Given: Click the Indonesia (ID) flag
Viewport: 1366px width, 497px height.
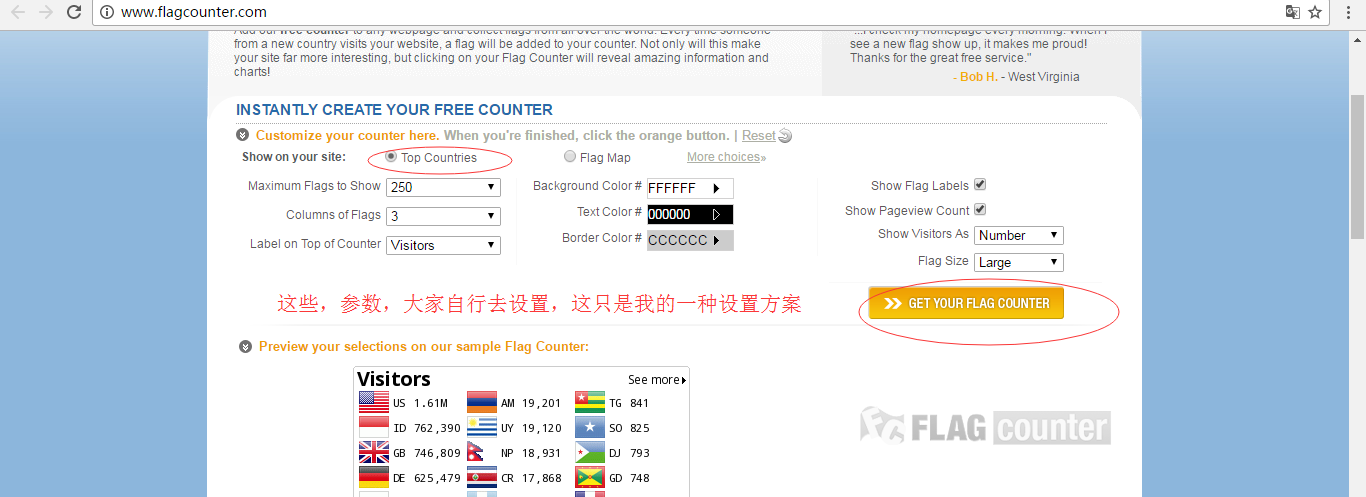Looking at the screenshot, I should (x=374, y=428).
